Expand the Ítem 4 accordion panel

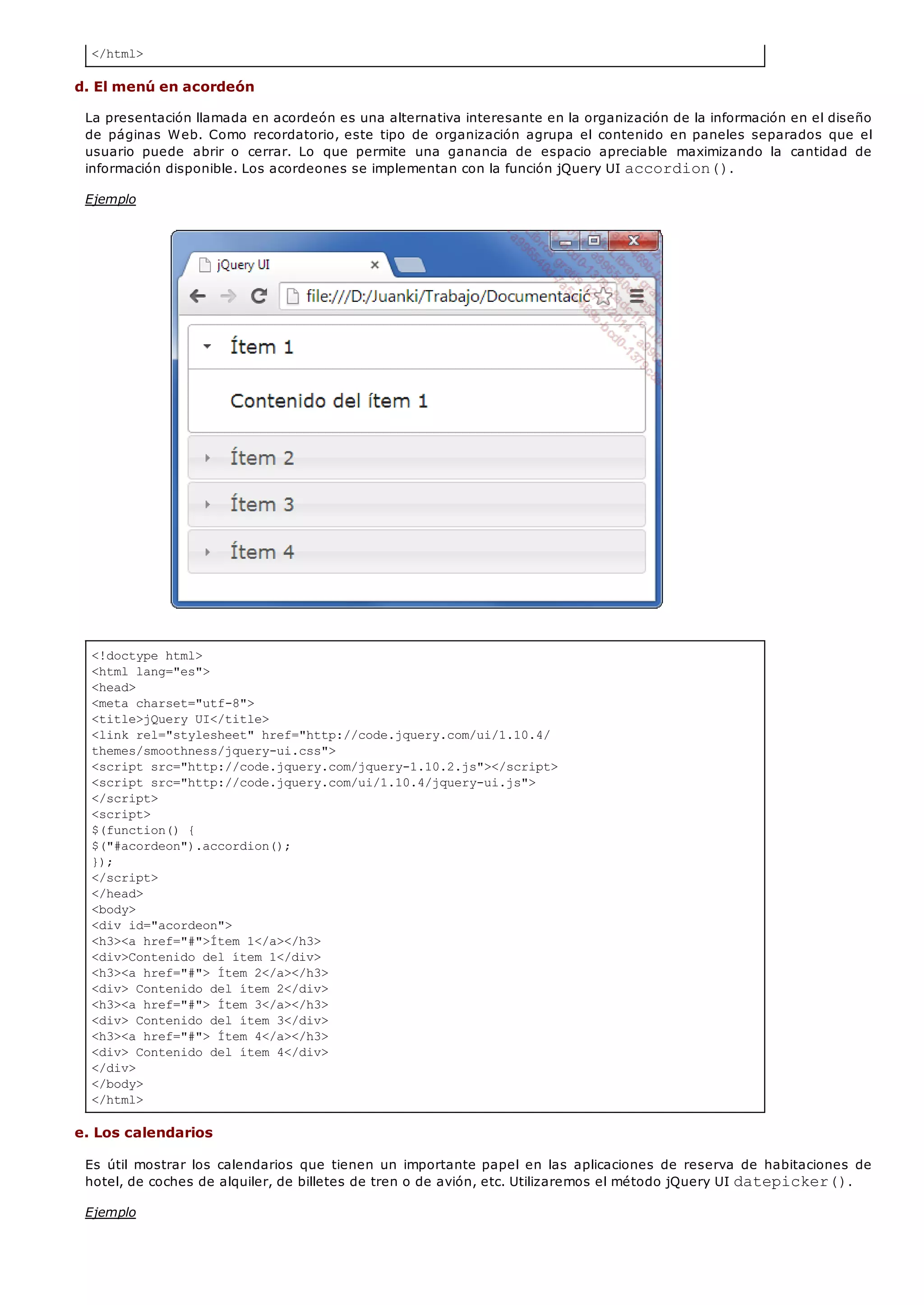click(416, 552)
